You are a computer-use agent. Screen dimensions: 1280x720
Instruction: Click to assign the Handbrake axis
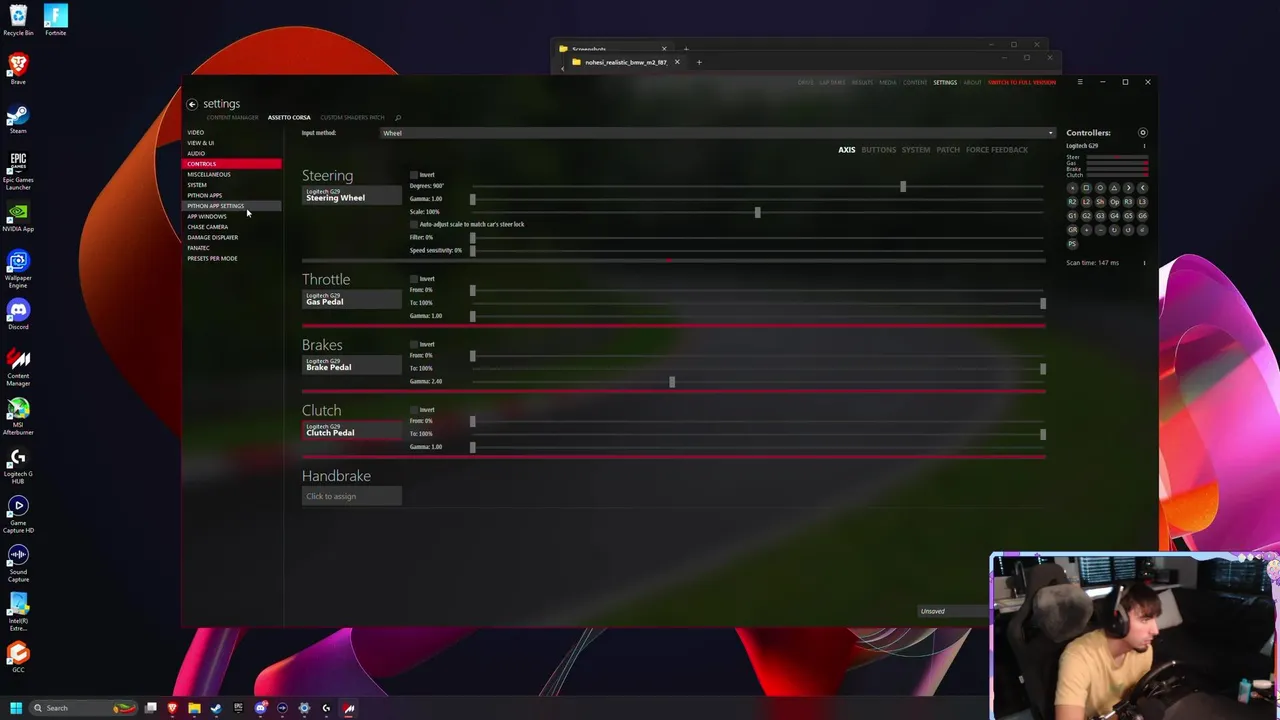[352, 496]
